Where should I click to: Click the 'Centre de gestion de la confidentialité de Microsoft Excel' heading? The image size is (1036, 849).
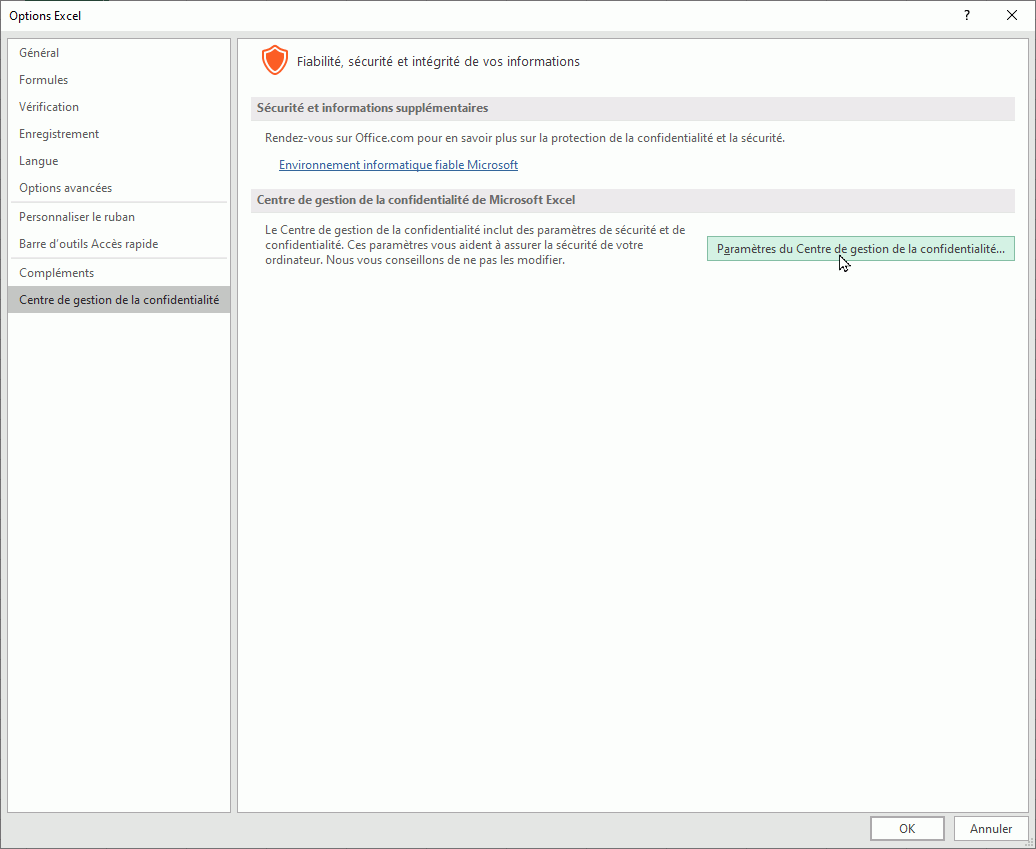416,200
